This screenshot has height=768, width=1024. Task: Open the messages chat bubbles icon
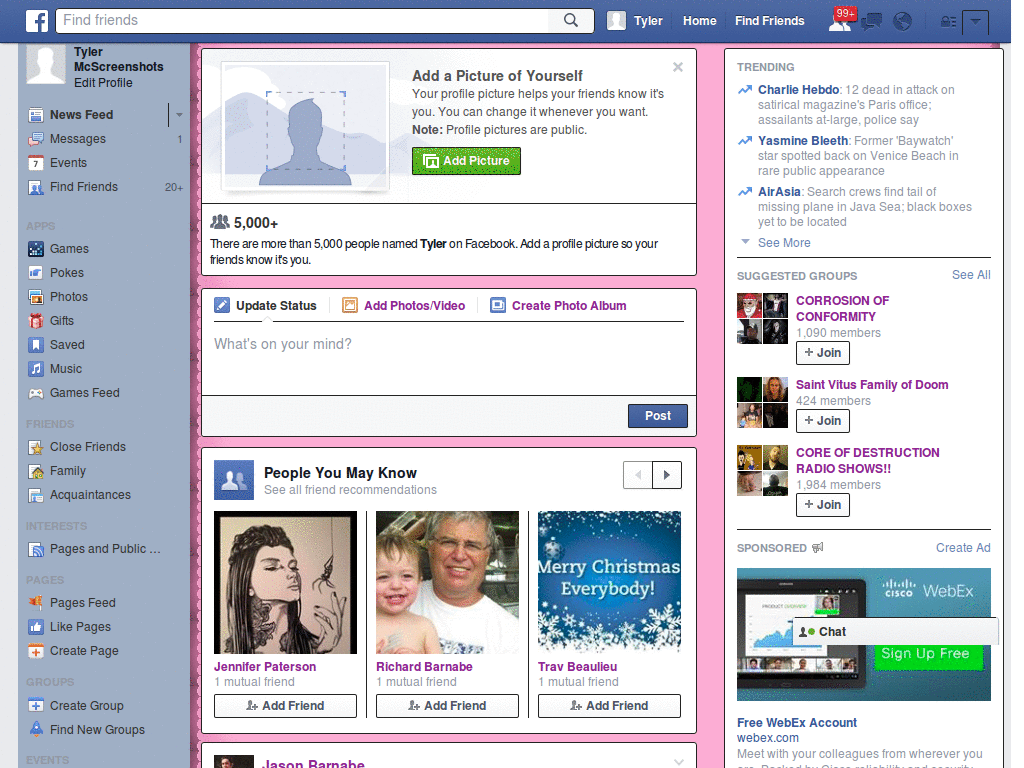point(871,22)
